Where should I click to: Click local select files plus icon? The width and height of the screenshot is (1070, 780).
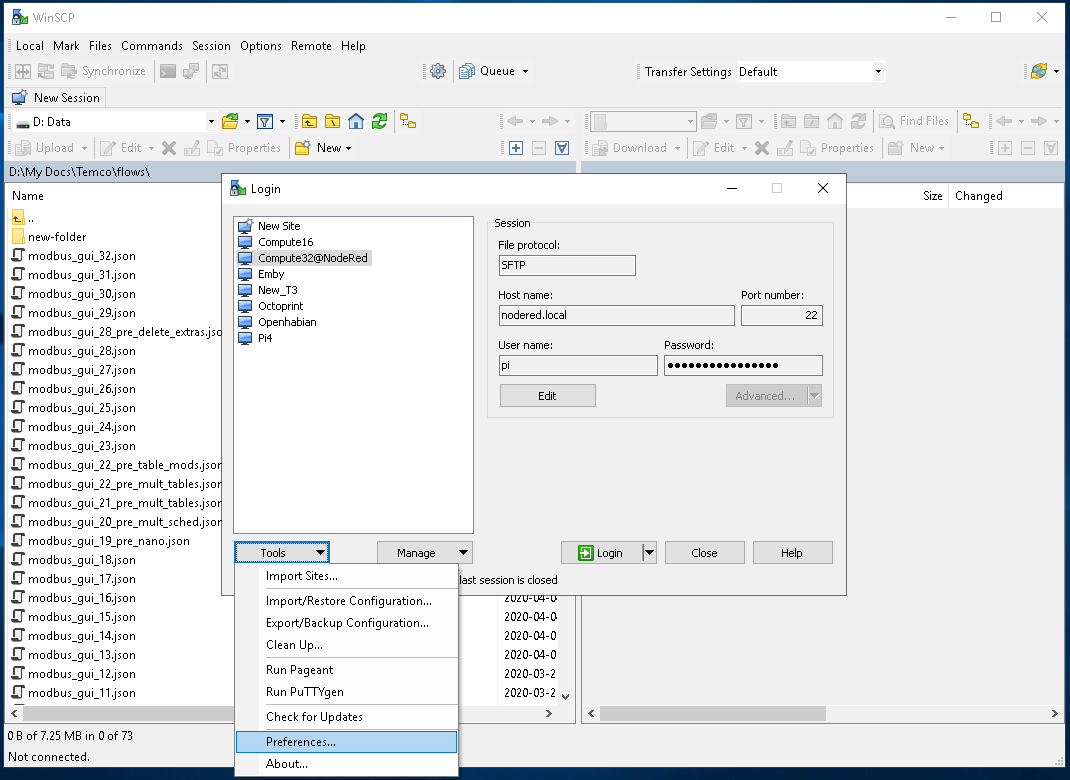point(516,148)
